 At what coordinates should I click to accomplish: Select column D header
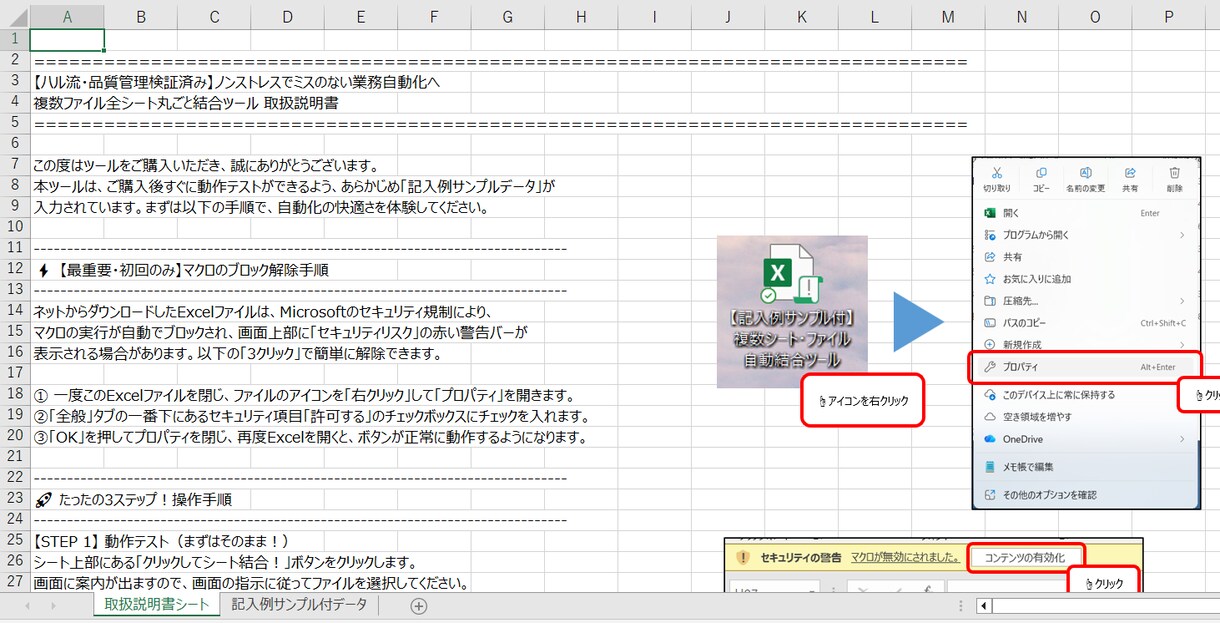tap(288, 17)
